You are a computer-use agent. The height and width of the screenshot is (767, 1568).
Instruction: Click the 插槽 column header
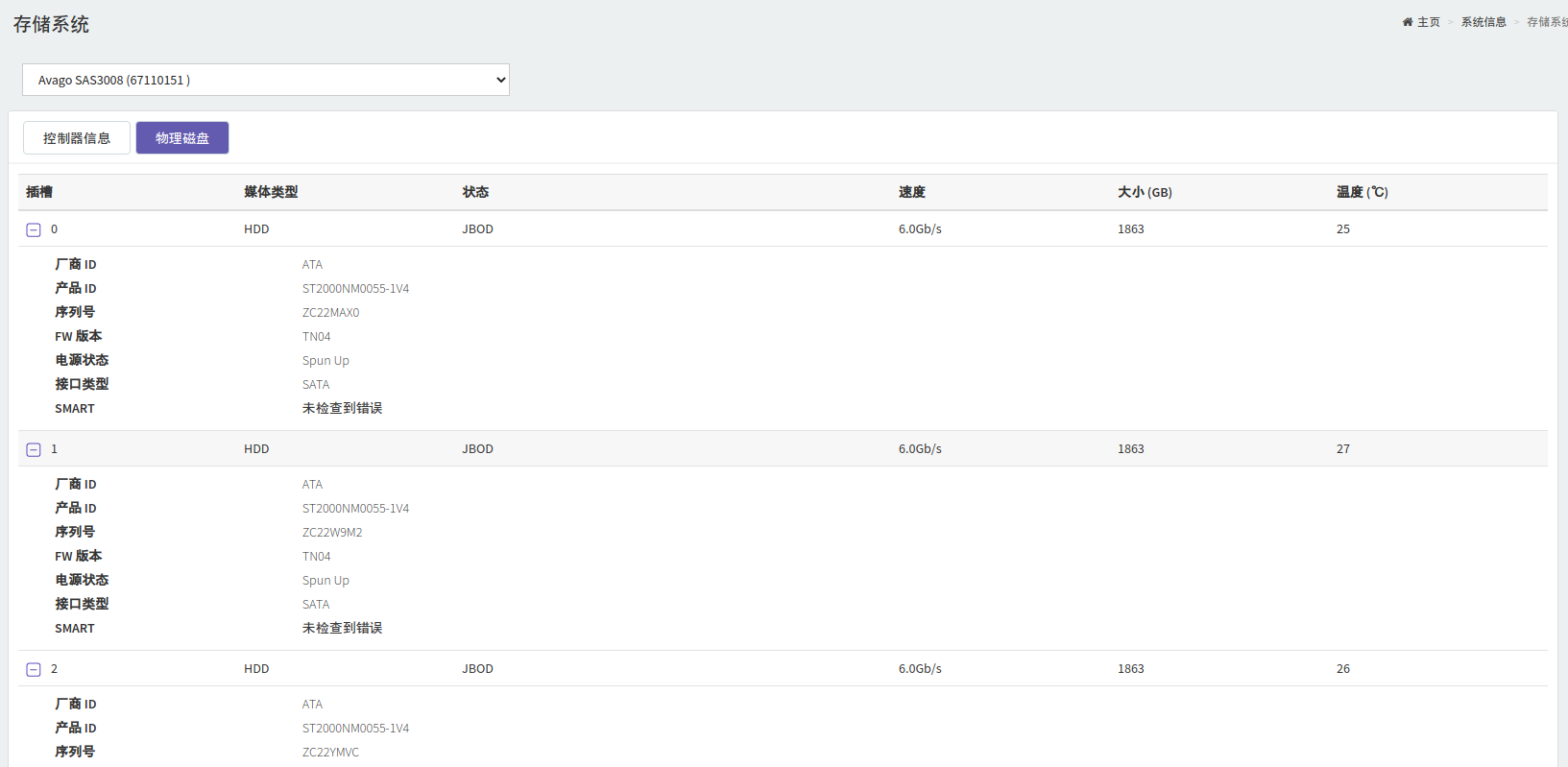point(39,192)
